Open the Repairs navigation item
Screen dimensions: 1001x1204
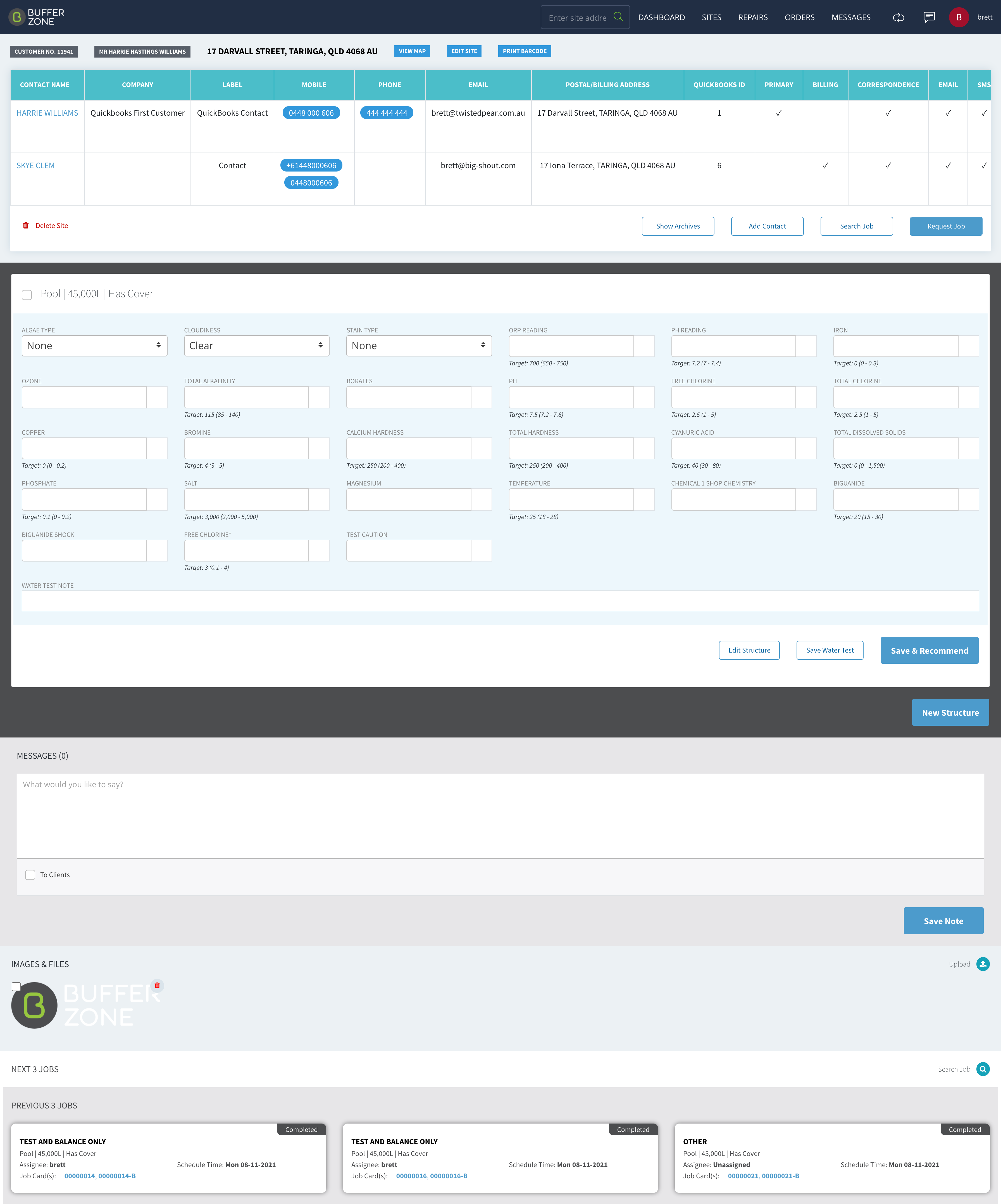point(753,17)
